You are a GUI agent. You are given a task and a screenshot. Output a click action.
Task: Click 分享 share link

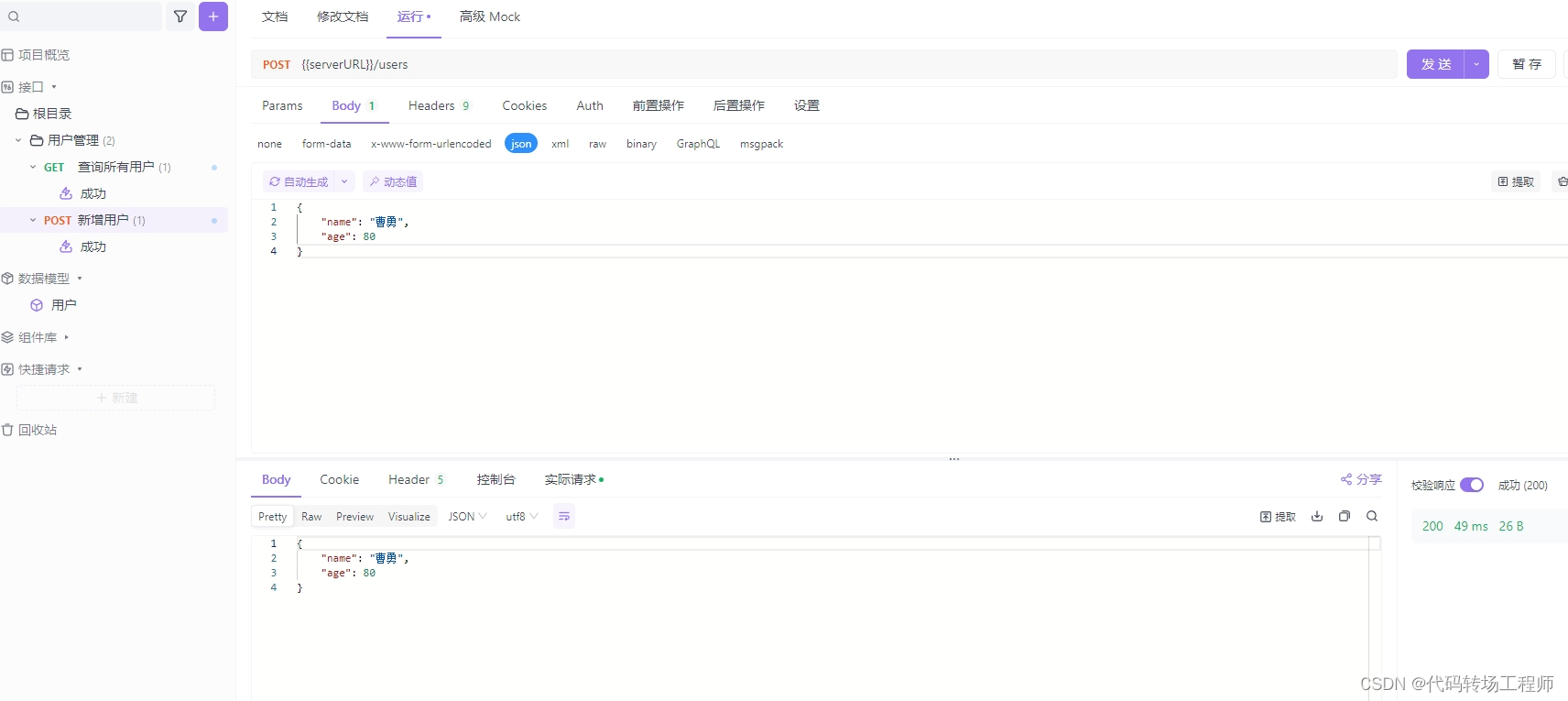1361,479
